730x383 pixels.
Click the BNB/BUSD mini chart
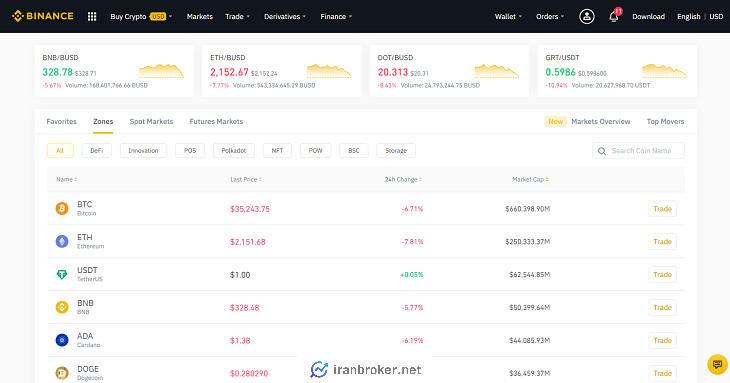pos(162,71)
